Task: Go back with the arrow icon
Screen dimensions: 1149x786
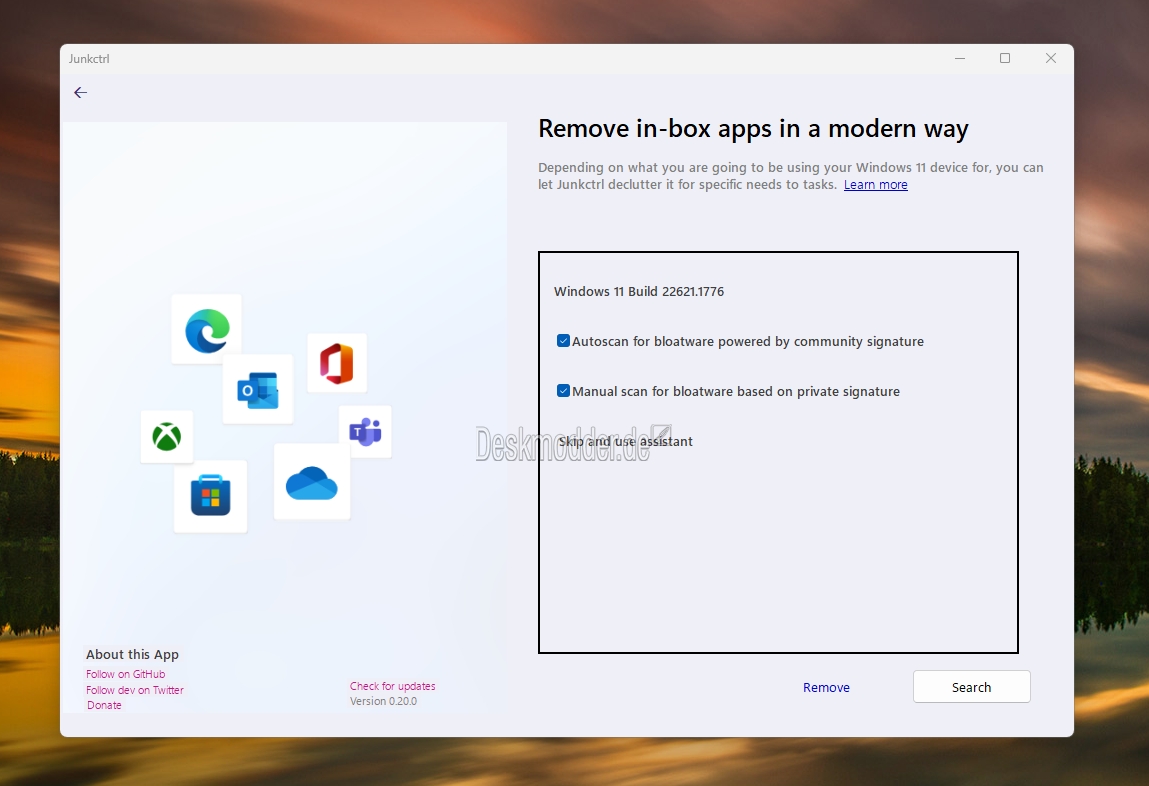Action: [81, 92]
